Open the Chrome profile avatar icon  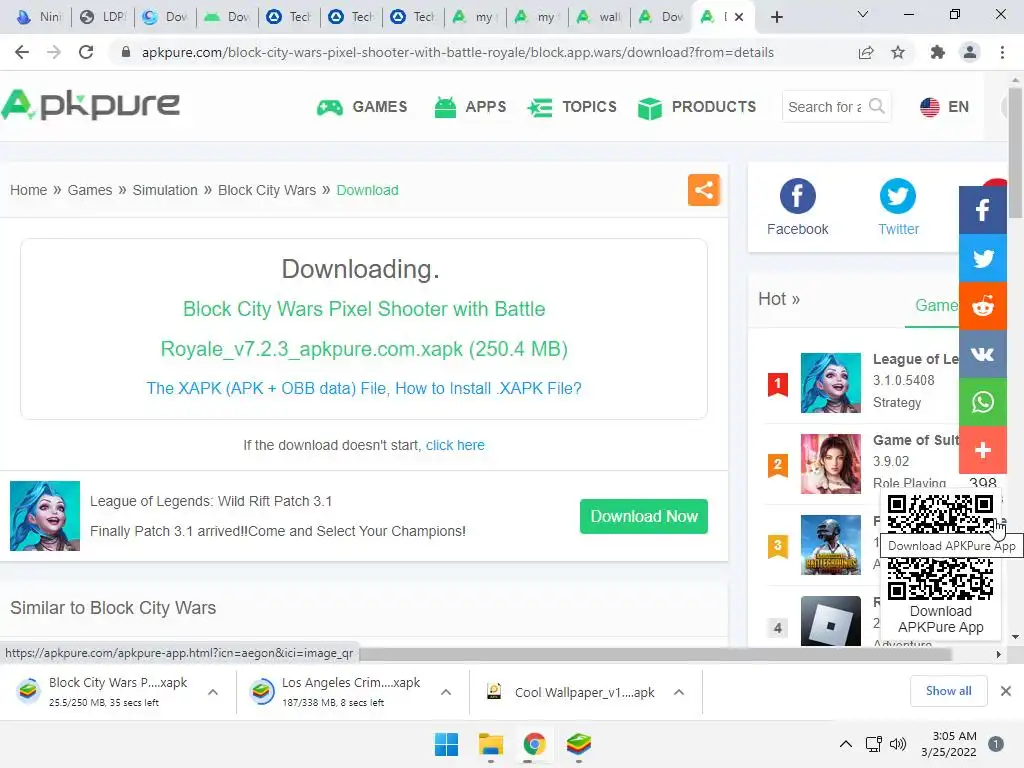(970, 52)
